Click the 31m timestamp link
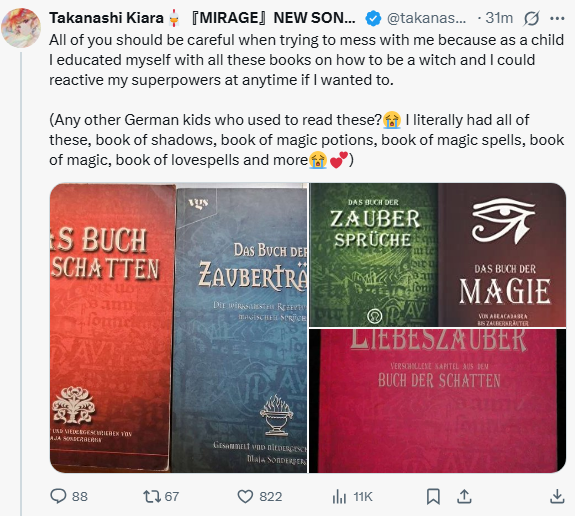 tap(499, 18)
